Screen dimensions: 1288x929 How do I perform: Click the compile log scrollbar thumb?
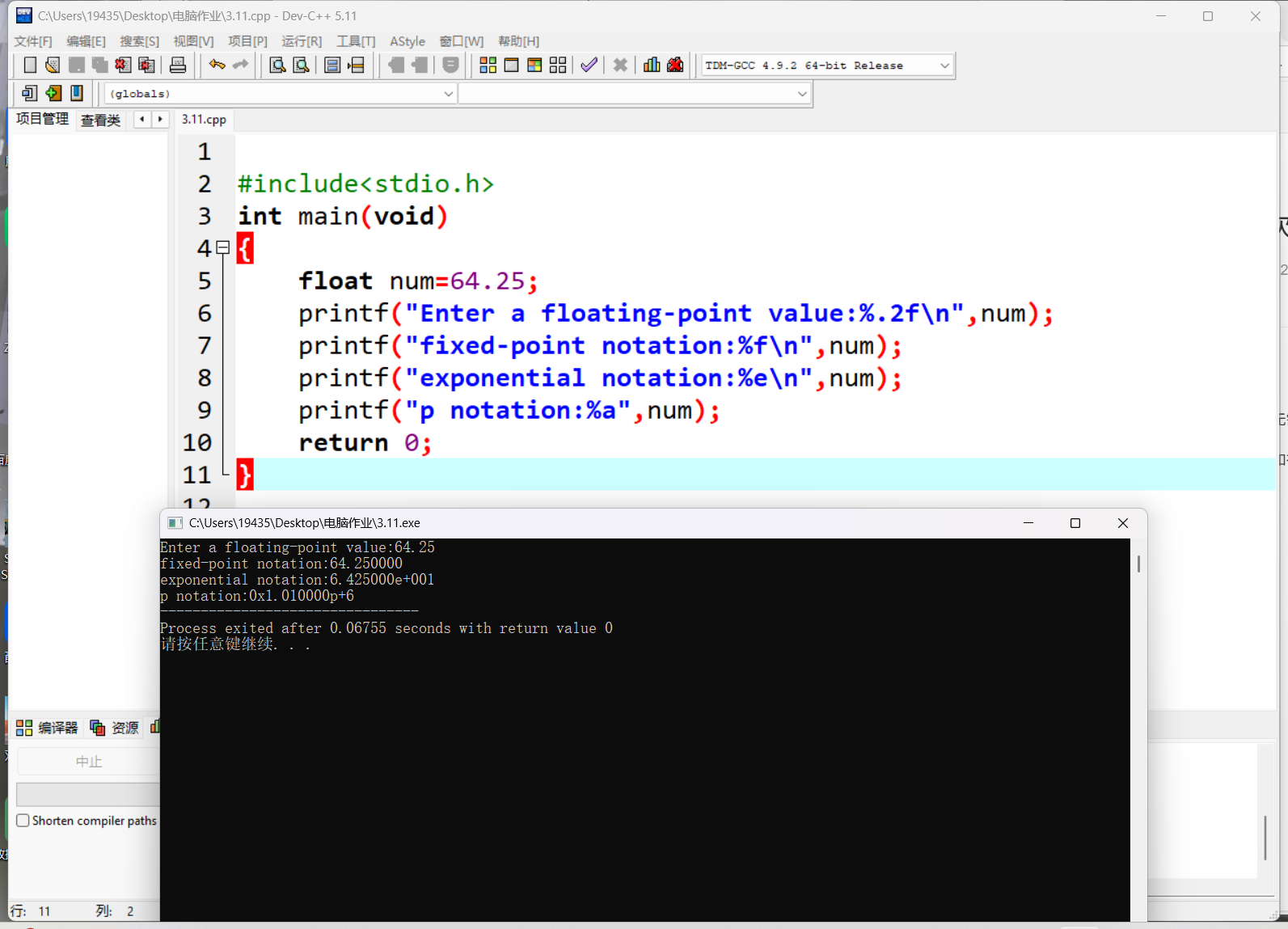[x=1265, y=838]
